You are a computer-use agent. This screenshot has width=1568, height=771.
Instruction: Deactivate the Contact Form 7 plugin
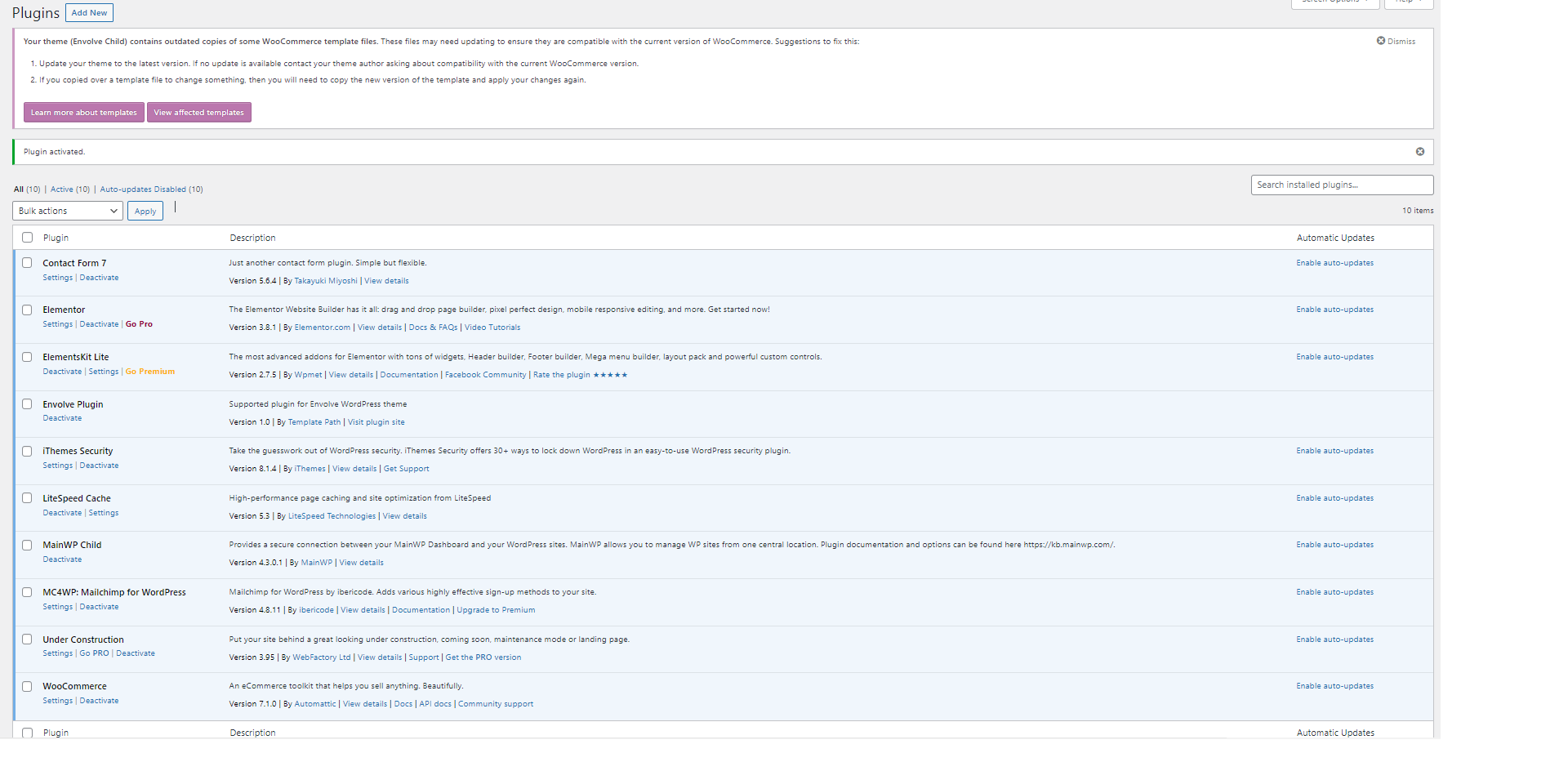pyautogui.click(x=99, y=278)
